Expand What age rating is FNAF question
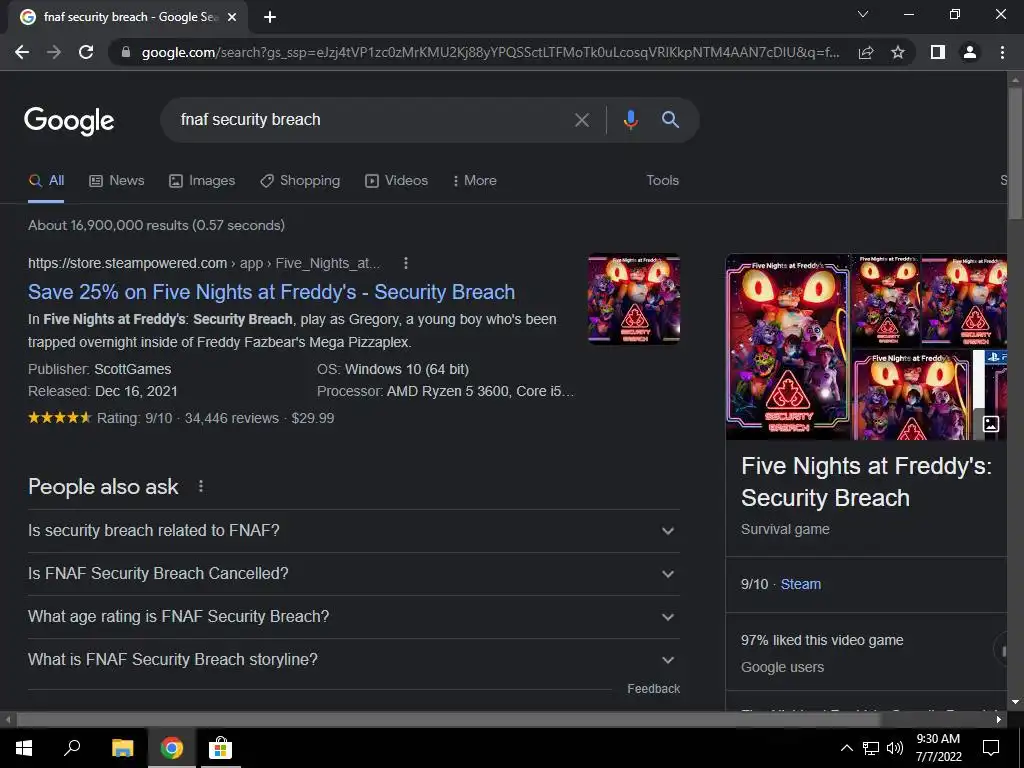The image size is (1024, 768). point(353,617)
